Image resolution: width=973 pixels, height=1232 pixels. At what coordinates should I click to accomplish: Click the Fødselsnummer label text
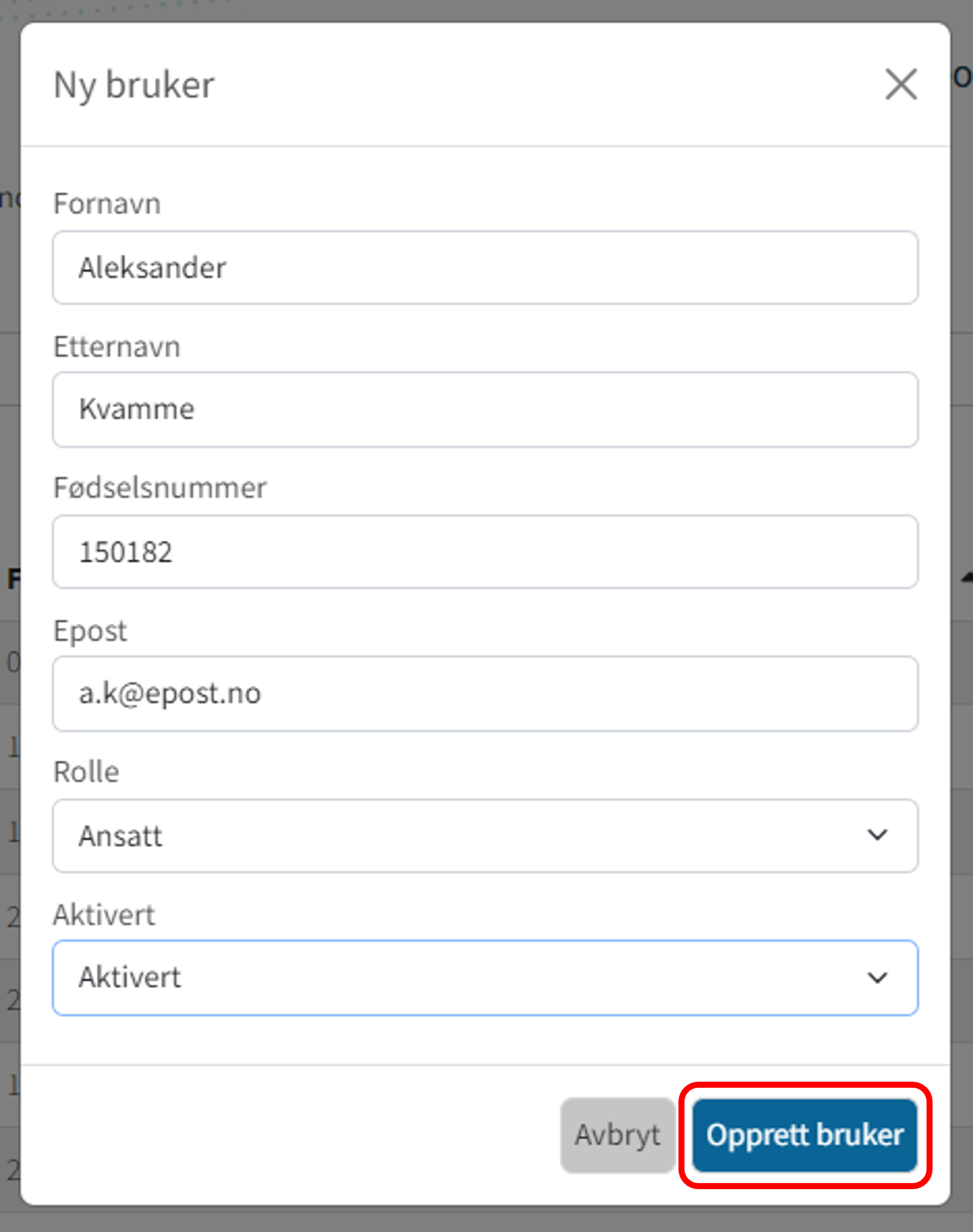(160, 488)
